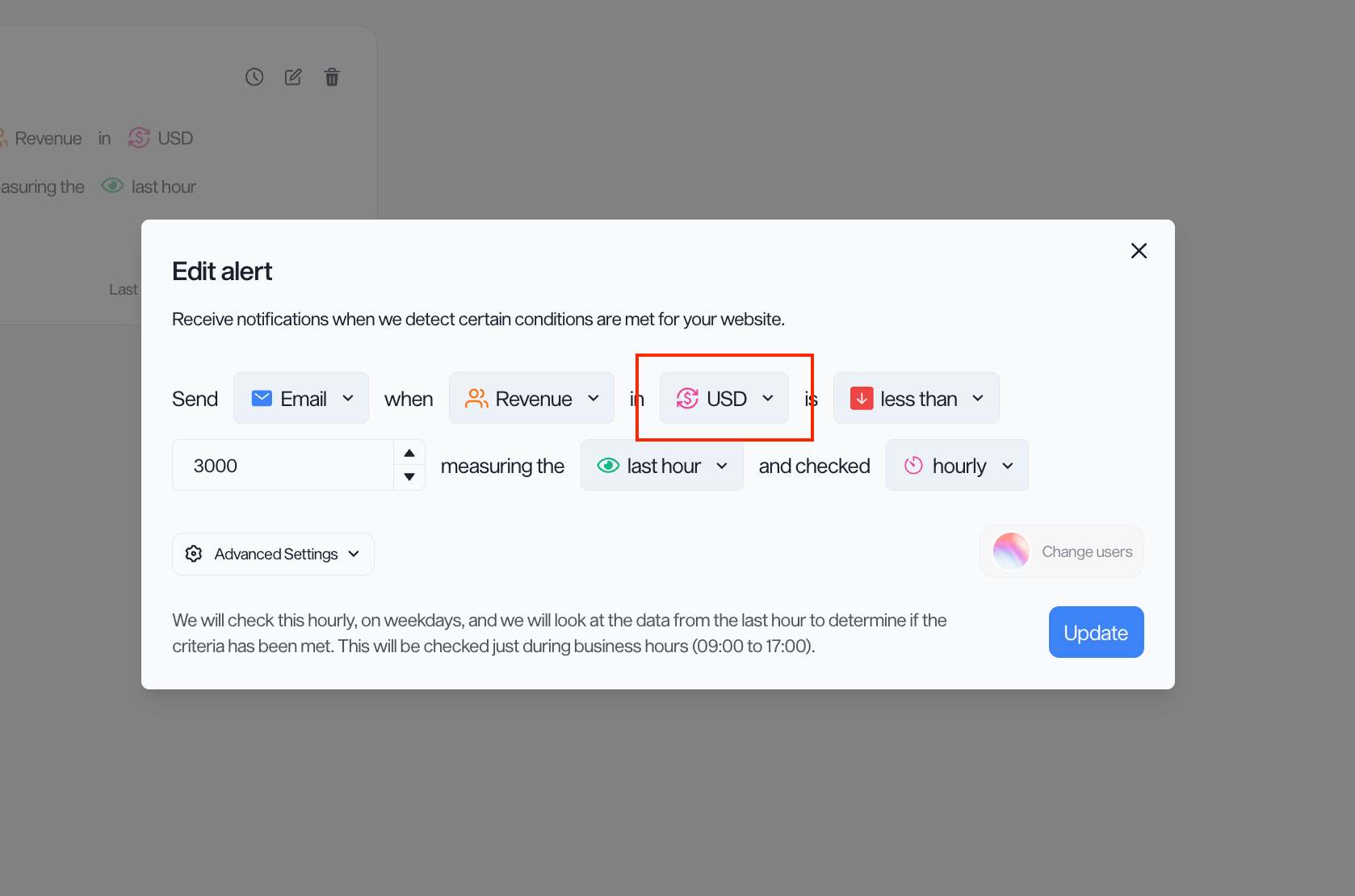Click the green eye icon beside last hour
1355x896 pixels.
pyautogui.click(x=608, y=465)
